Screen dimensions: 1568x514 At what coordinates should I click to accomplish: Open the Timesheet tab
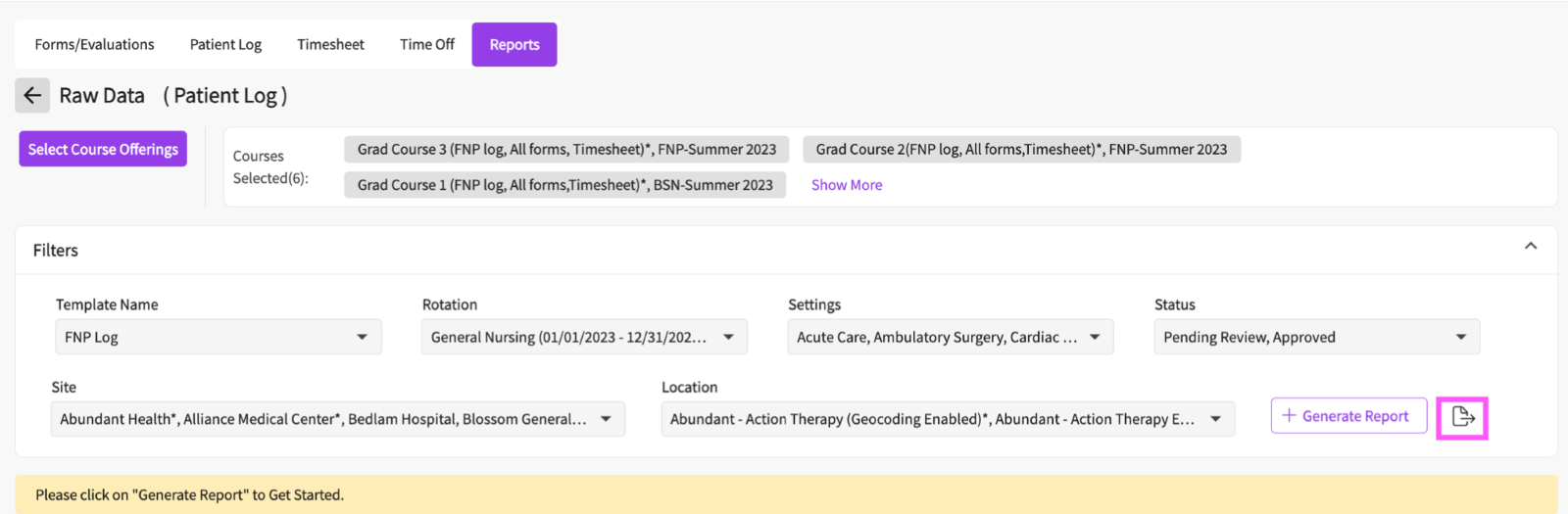[x=330, y=45]
